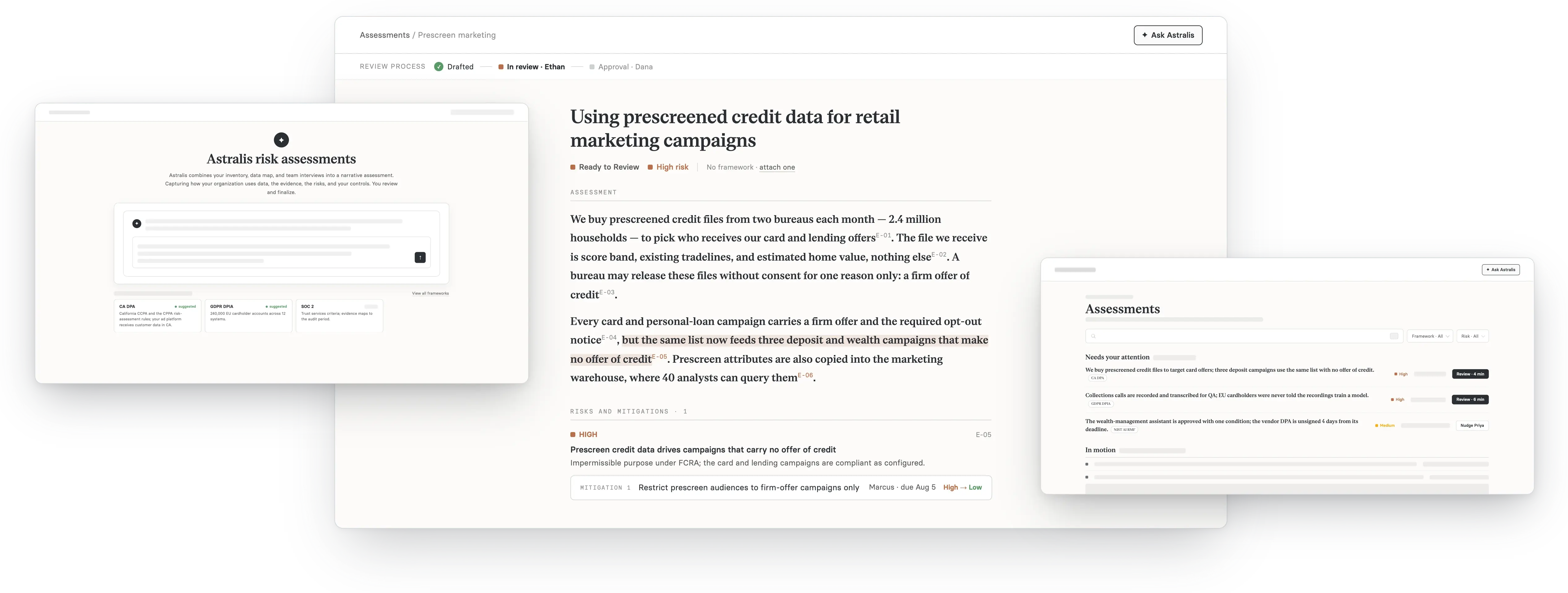The width and height of the screenshot is (1568, 593).
Task: Open the 'Risk · All' dropdown
Action: (1472, 336)
